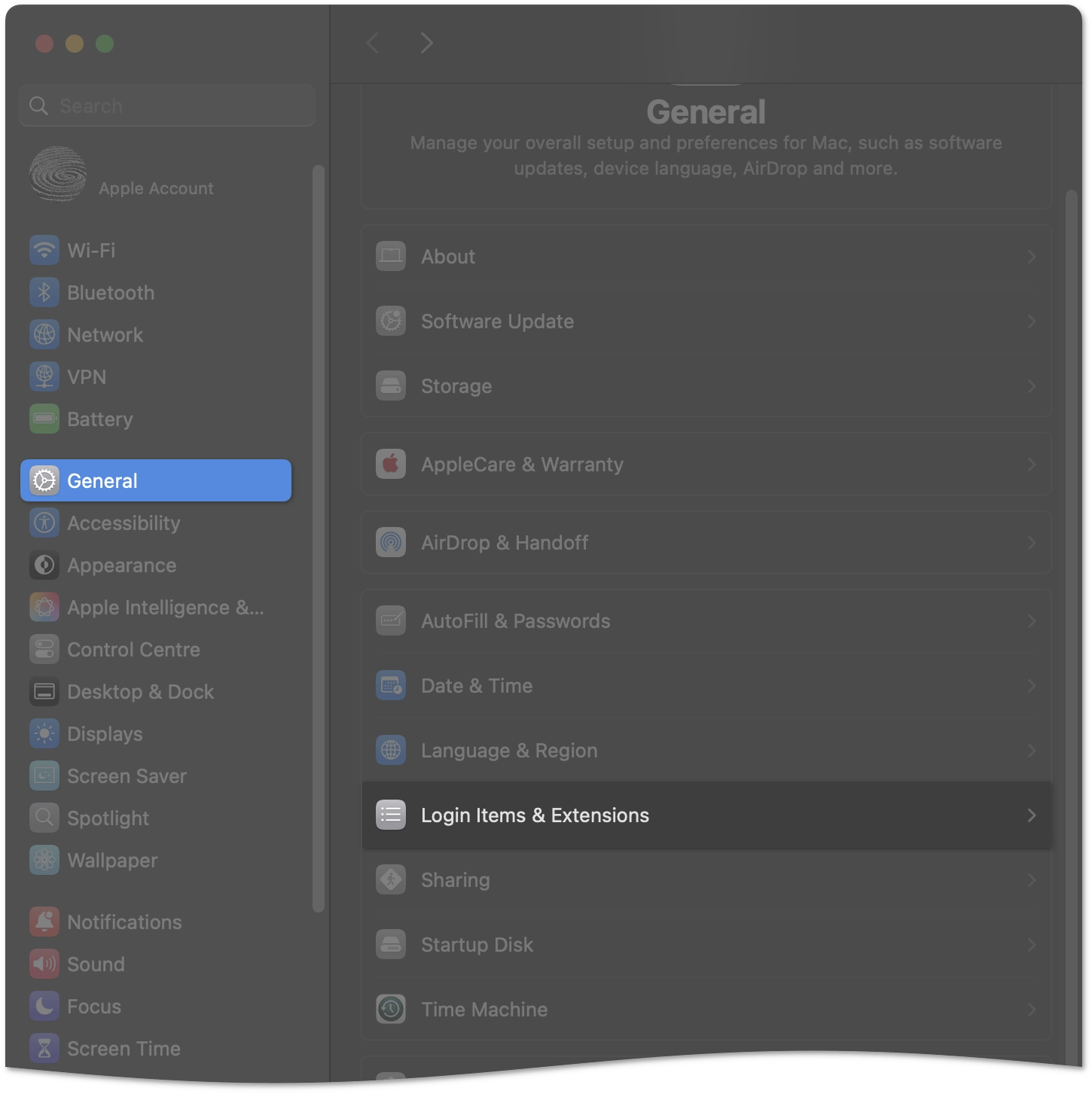The image size is (1092, 1094).
Task: Select the Network sidebar item label
Action: click(105, 335)
